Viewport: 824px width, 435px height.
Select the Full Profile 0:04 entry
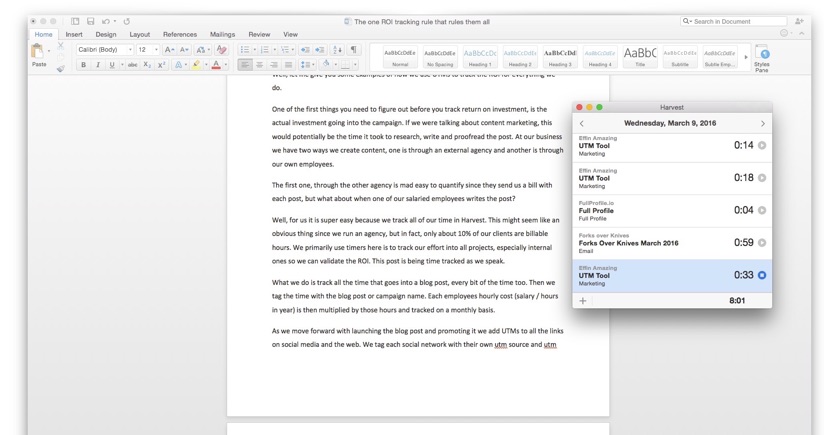672,211
